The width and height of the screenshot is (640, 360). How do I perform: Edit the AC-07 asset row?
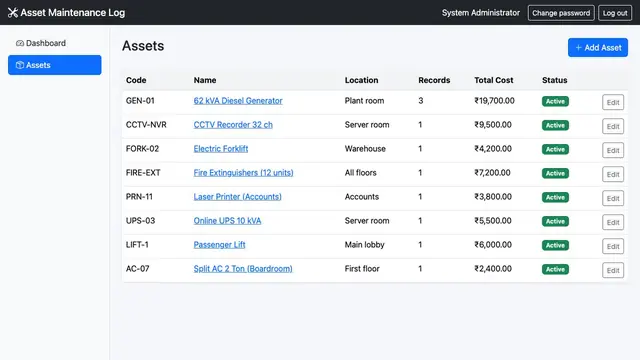pyautogui.click(x=613, y=271)
